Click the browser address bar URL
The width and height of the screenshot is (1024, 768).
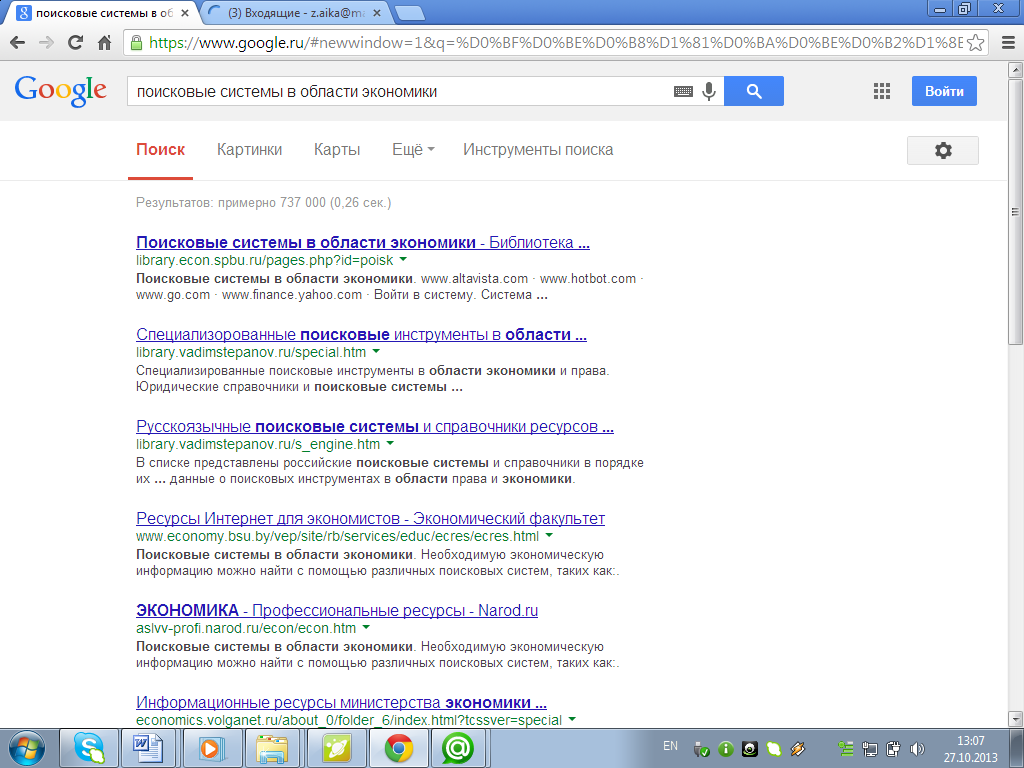(x=555, y=43)
